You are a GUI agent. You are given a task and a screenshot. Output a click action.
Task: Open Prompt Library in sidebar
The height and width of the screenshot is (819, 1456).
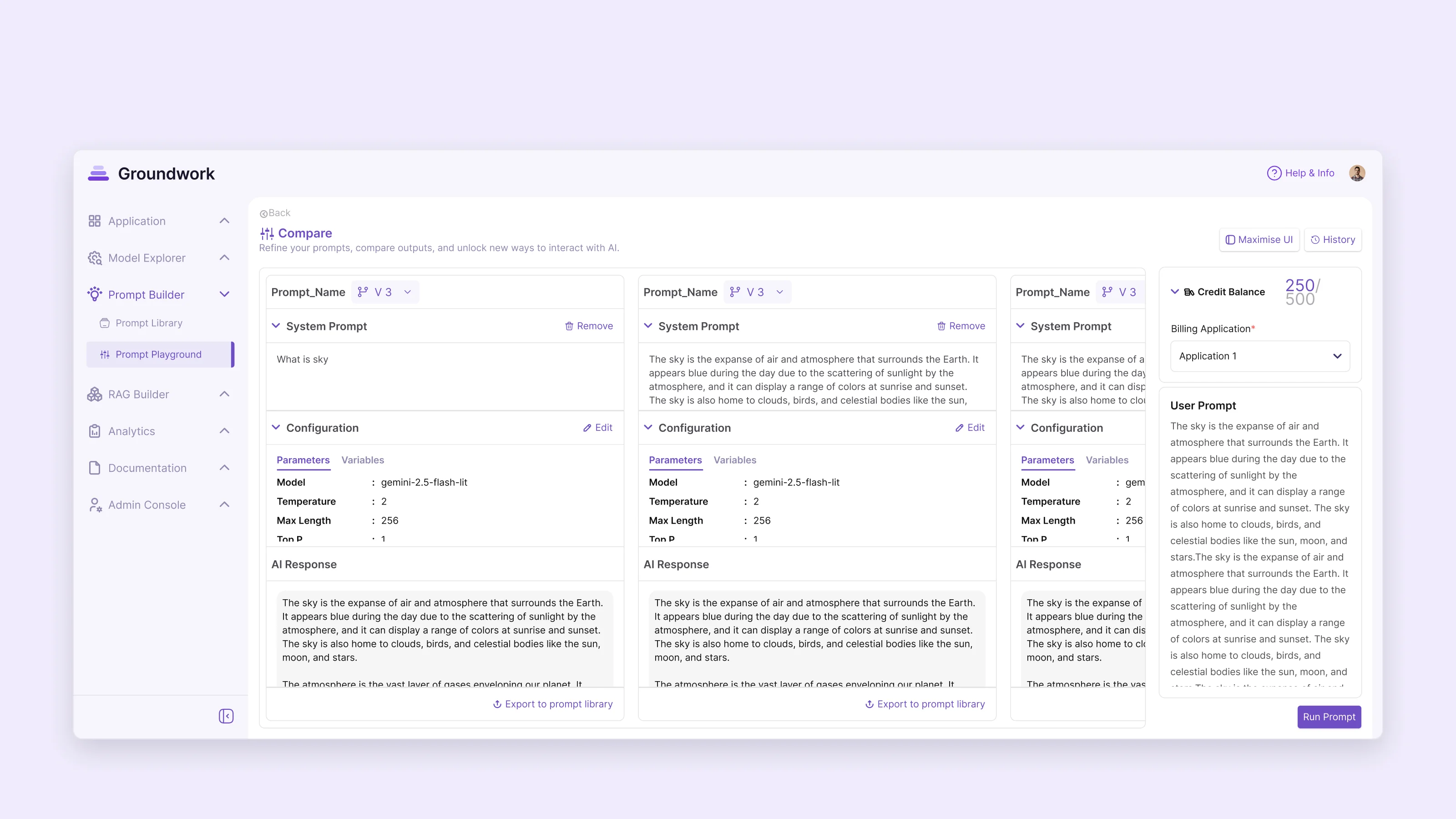coord(149,324)
